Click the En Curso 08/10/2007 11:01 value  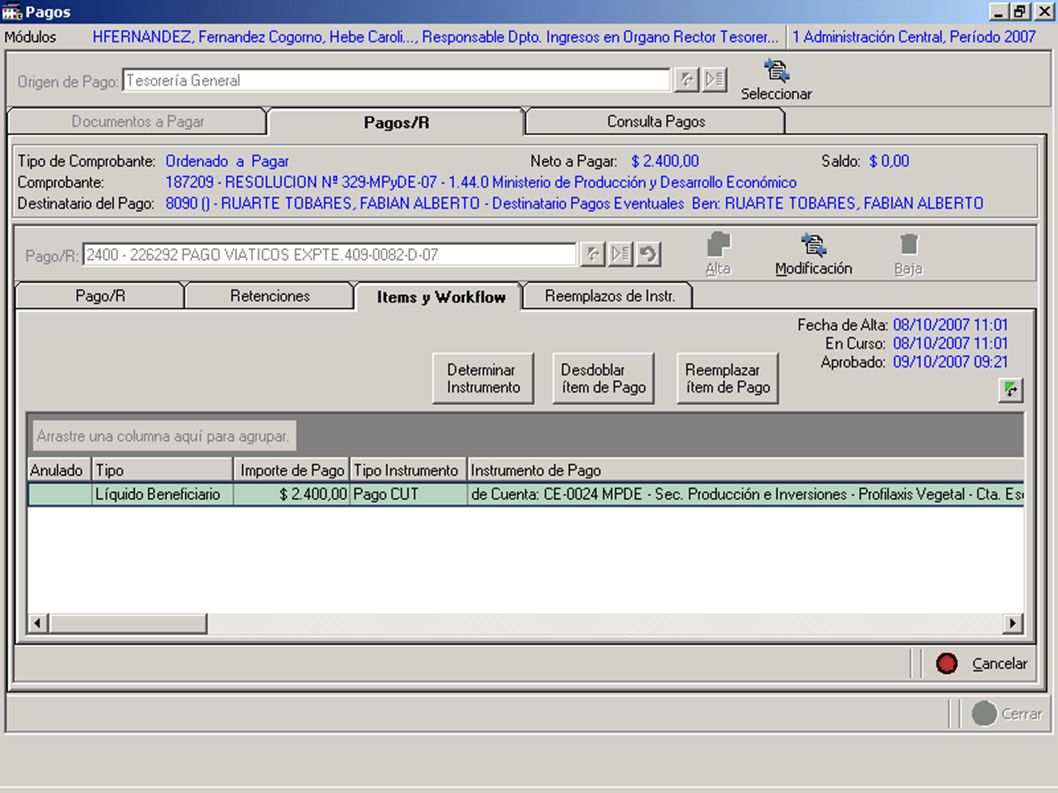click(950, 343)
